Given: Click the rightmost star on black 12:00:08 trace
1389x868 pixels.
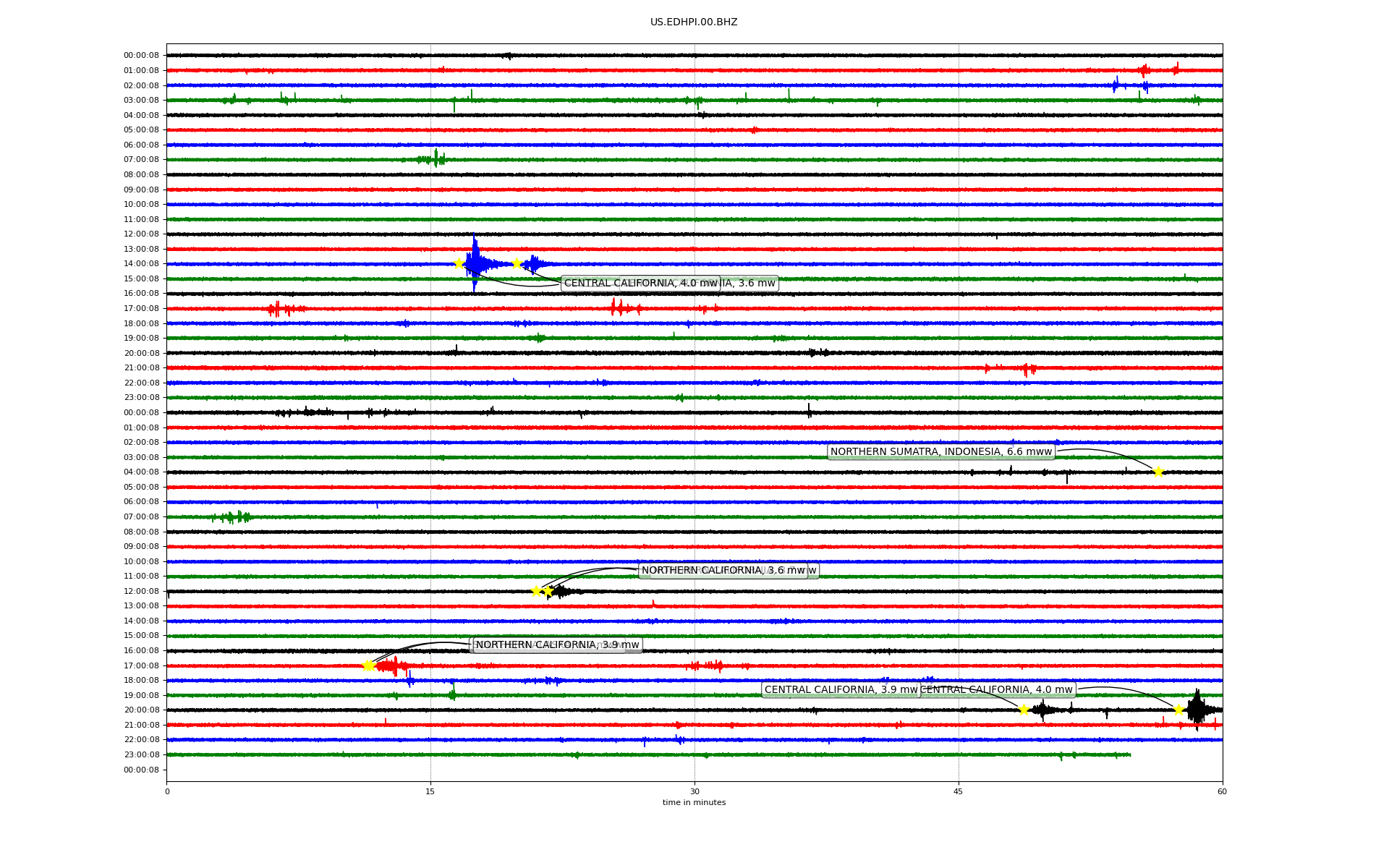Looking at the screenshot, I should (548, 591).
